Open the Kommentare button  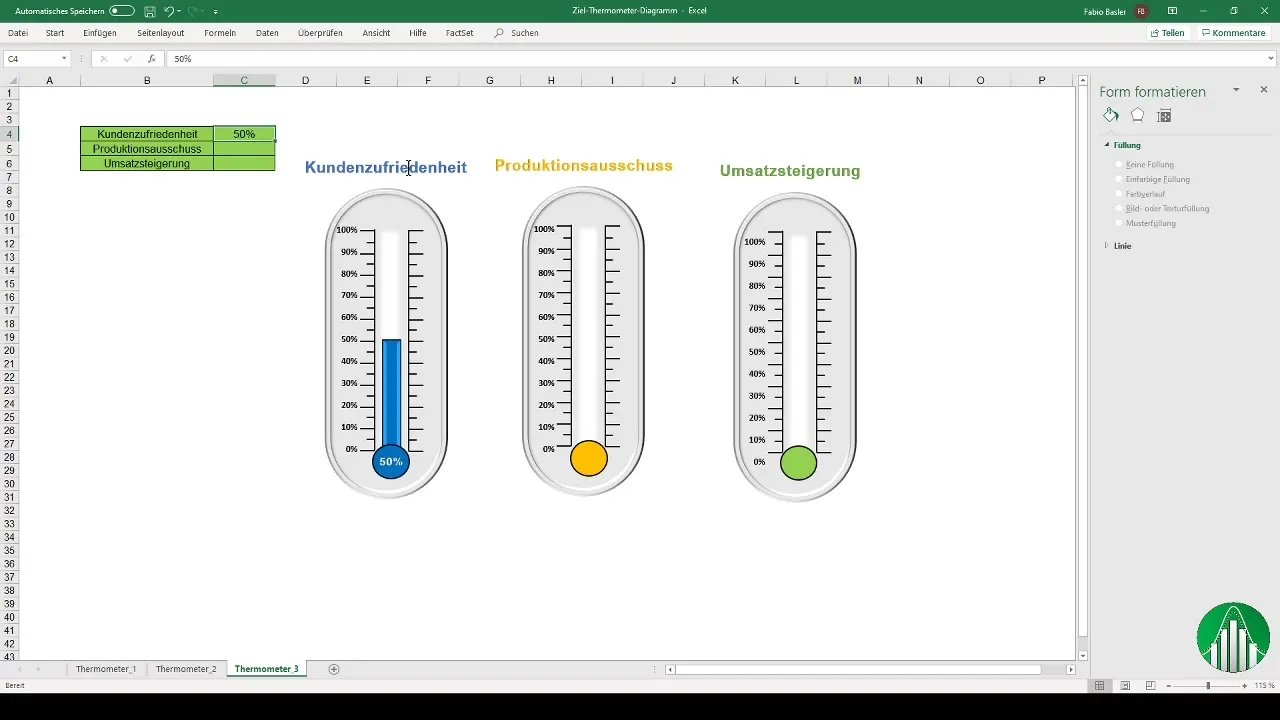point(1234,33)
